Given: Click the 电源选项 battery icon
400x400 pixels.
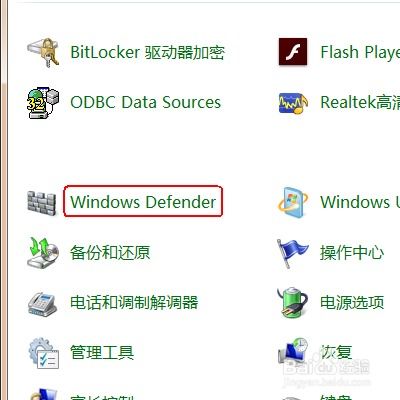Looking at the screenshot, I should (x=292, y=302).
